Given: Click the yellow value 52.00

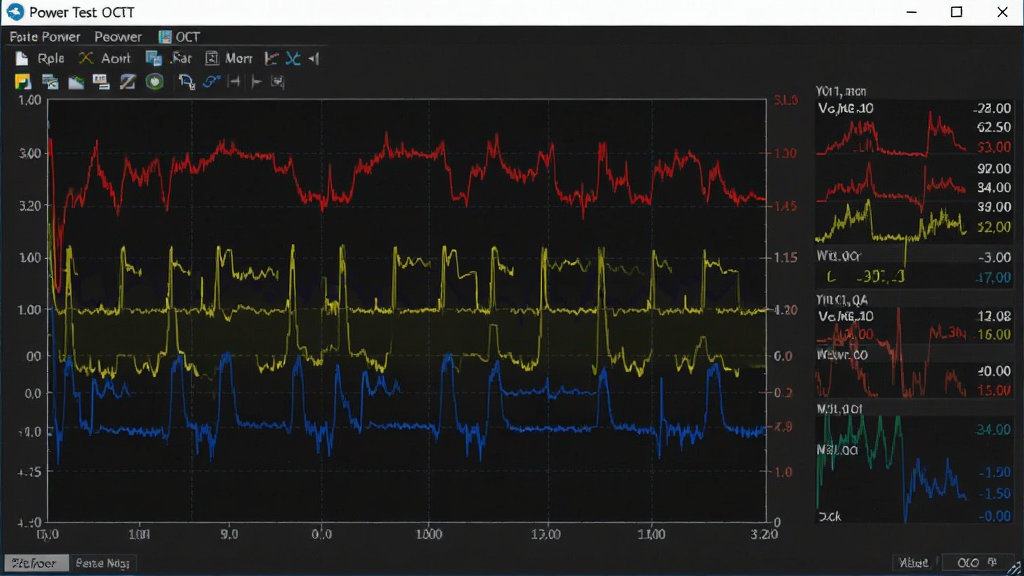Looking at the screenshot, I should 993,227.
